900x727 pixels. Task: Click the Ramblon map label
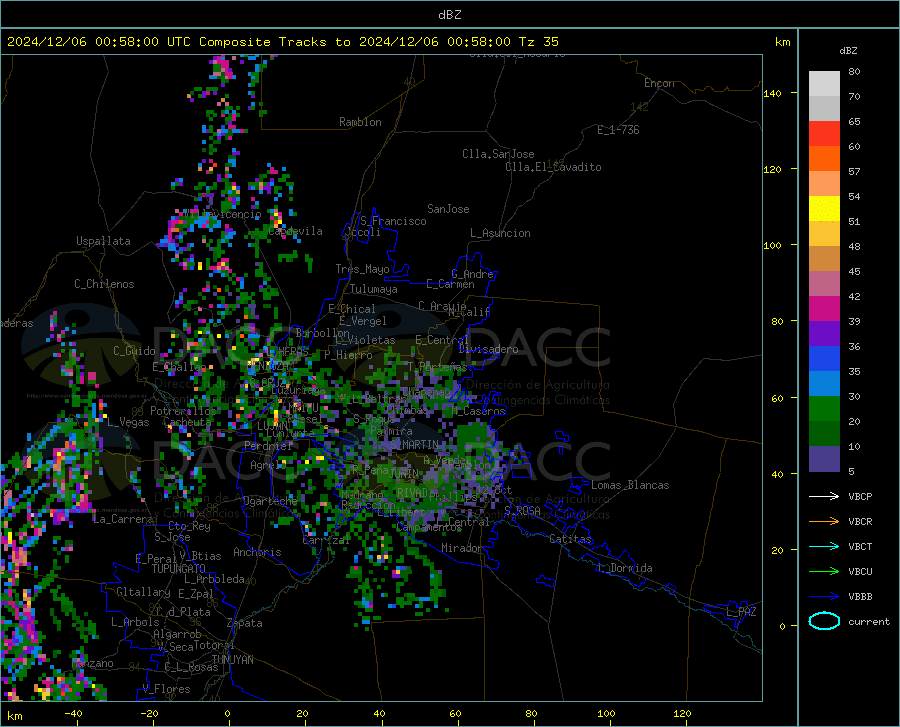pos(360,122)
